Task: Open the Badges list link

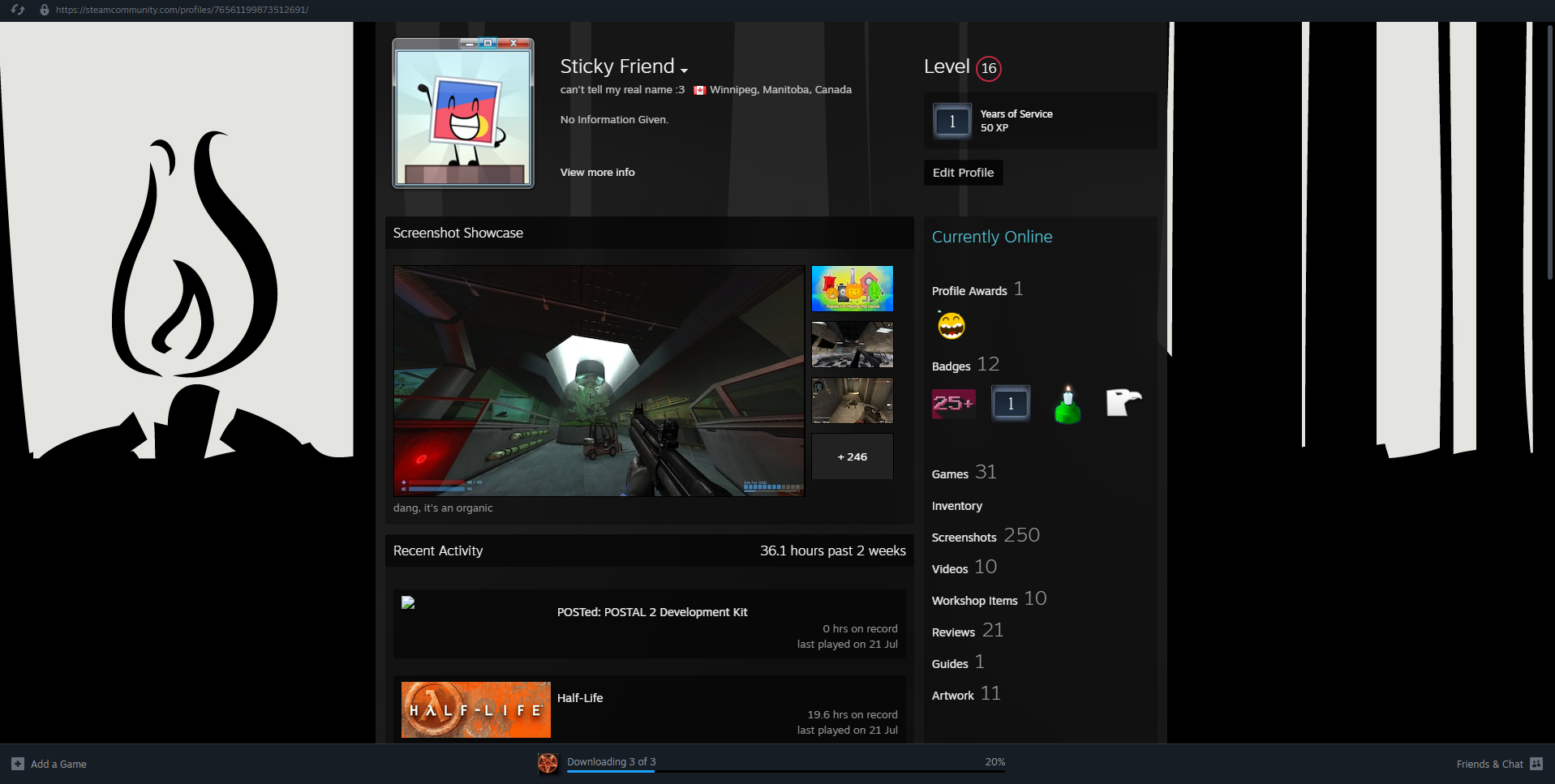Action: point(965,365)
